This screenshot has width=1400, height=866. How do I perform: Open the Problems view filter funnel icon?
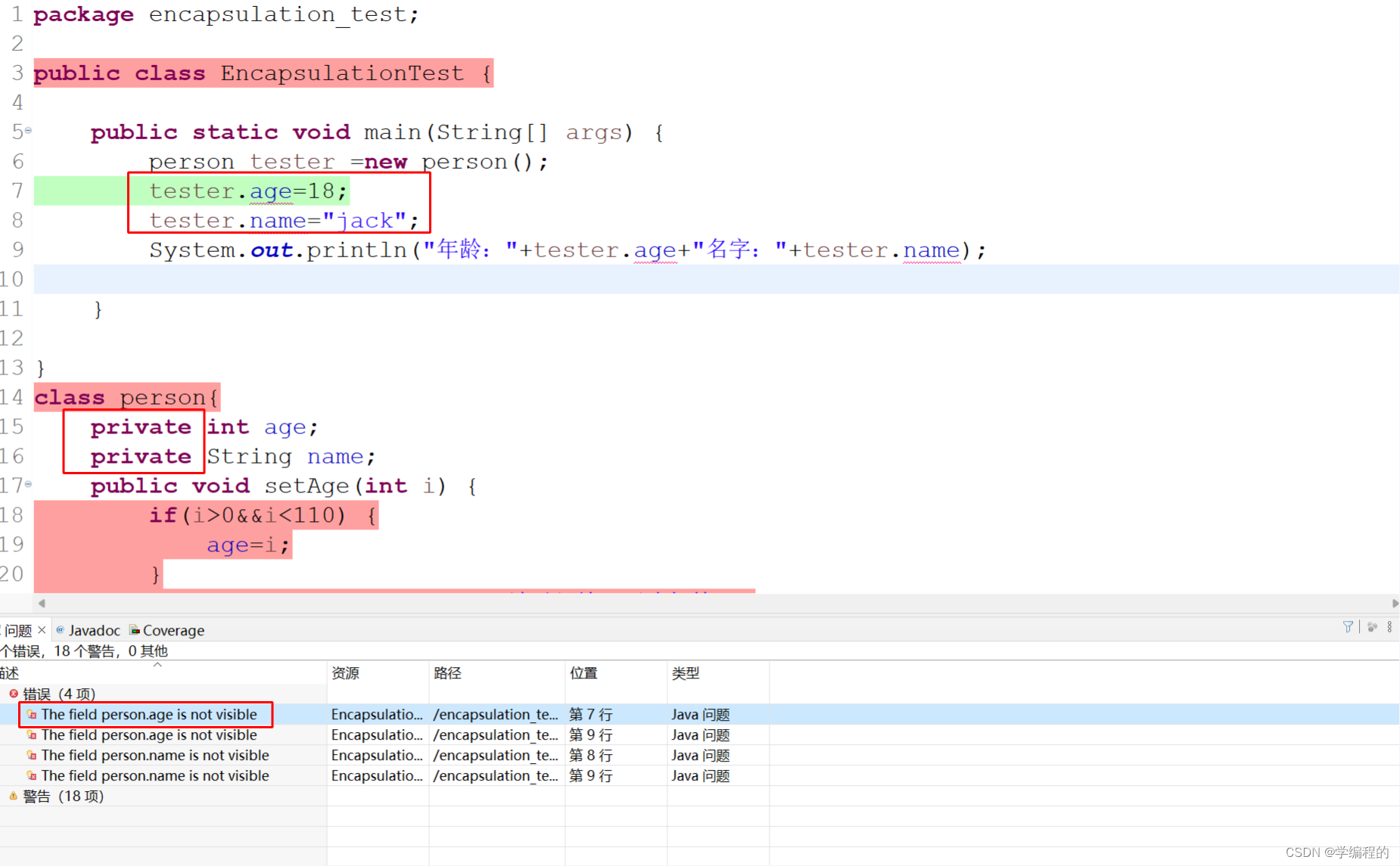pos(1348,627)
